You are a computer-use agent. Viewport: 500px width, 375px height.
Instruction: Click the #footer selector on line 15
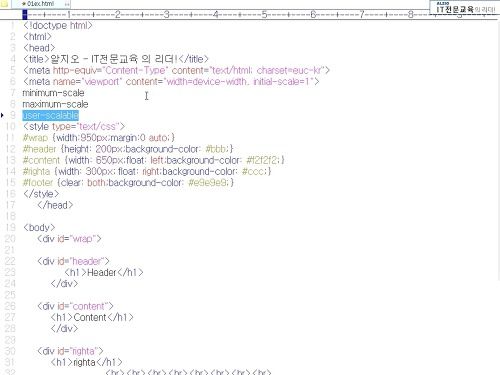click(x=38, y=183)
